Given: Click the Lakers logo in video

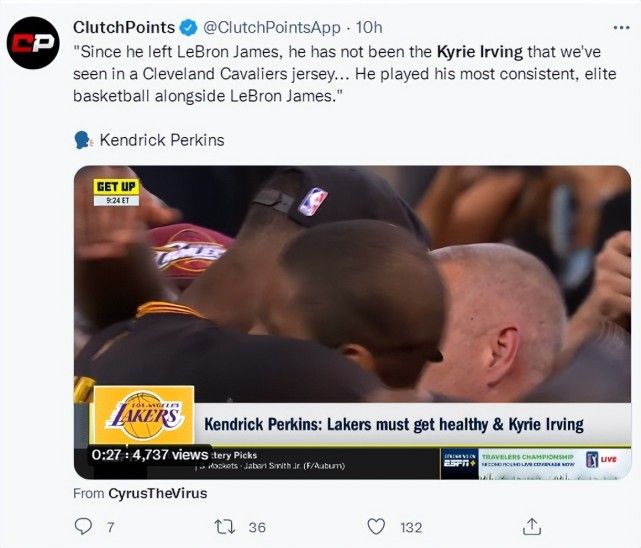Looking at the screenshot, I should click(143, 415).
